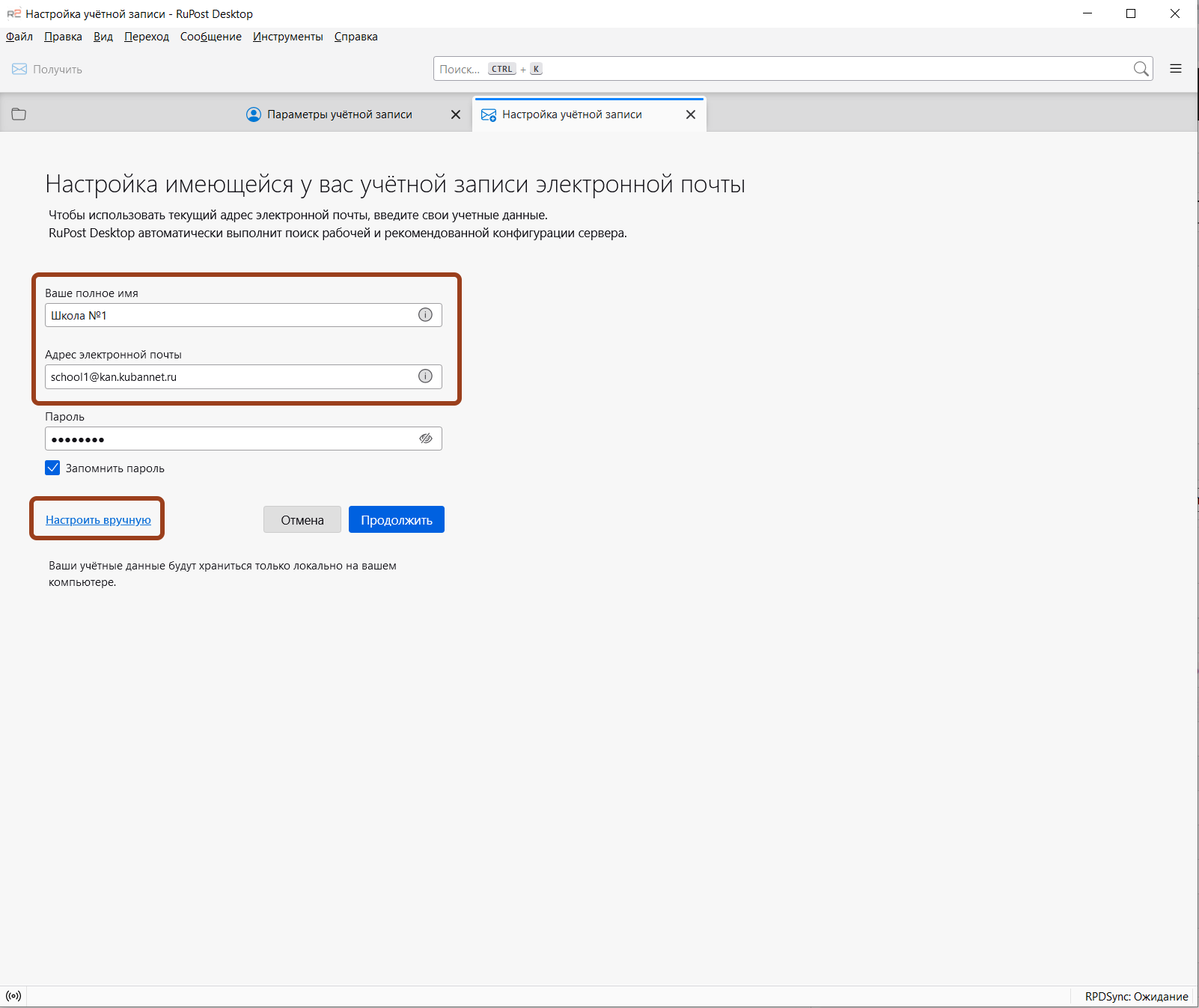
Task: Click the Получить mail toolbar button
Action: [47, 69]
